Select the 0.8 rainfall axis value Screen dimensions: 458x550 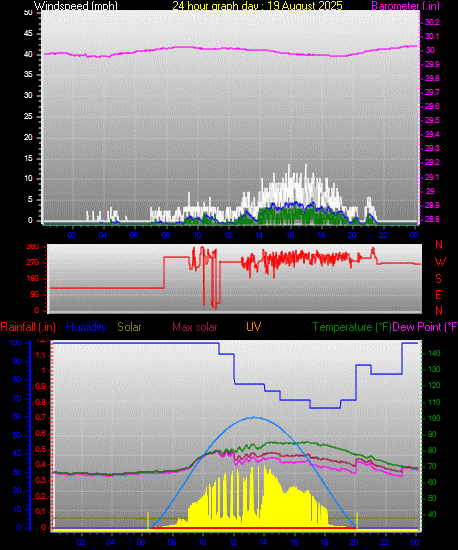coord(40,402)
